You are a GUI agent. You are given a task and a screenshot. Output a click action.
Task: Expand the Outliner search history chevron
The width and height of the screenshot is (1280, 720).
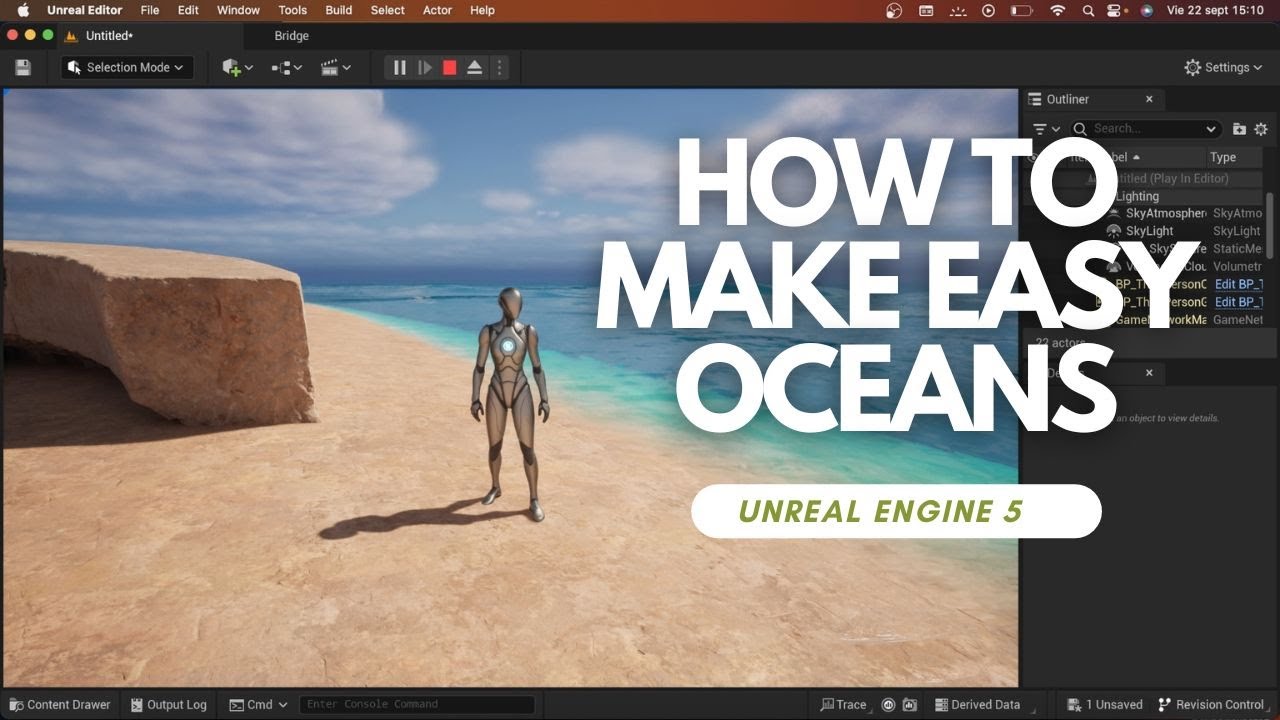point(1211,129)
